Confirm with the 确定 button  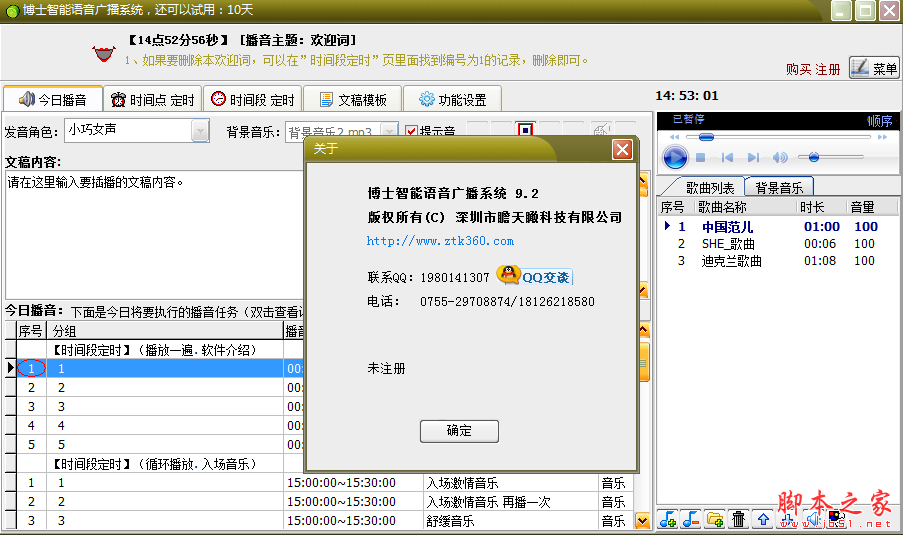(x=459, y=431)
